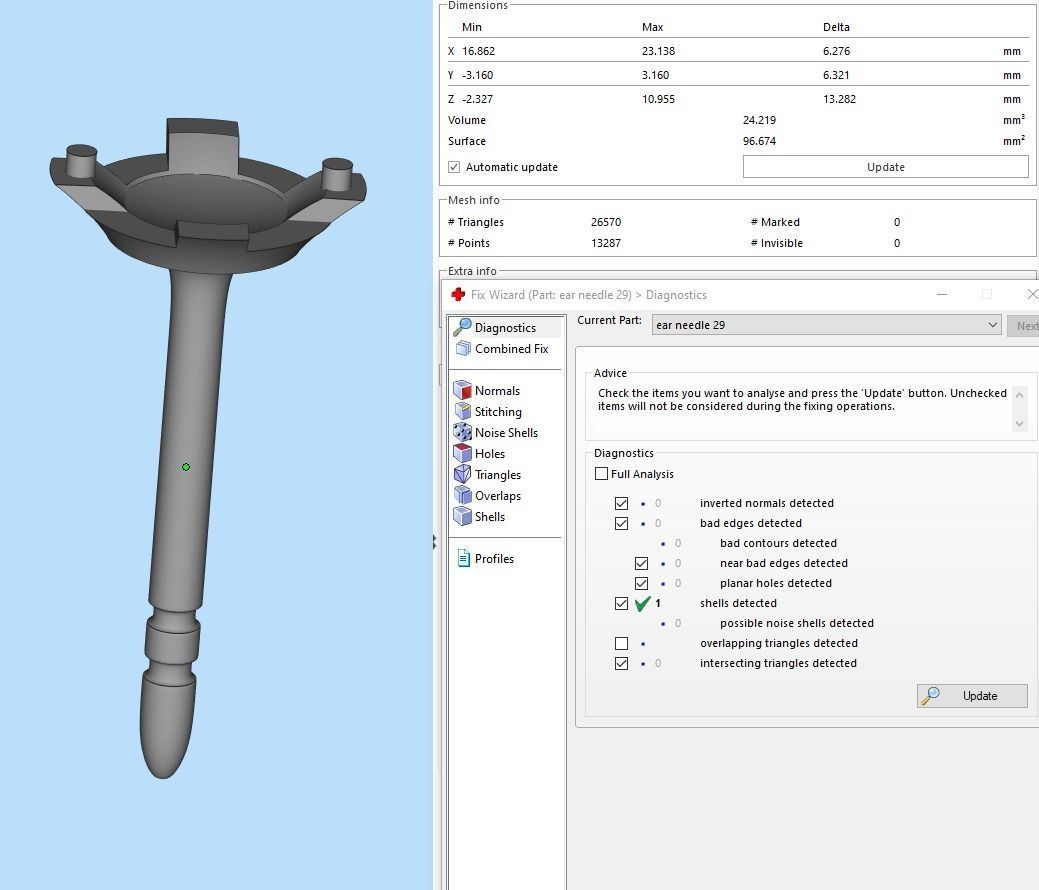The image size is (1039, 890).
Task: Open the Current Part dropdown
Action: pyautogui.click(x=826, y=325)
